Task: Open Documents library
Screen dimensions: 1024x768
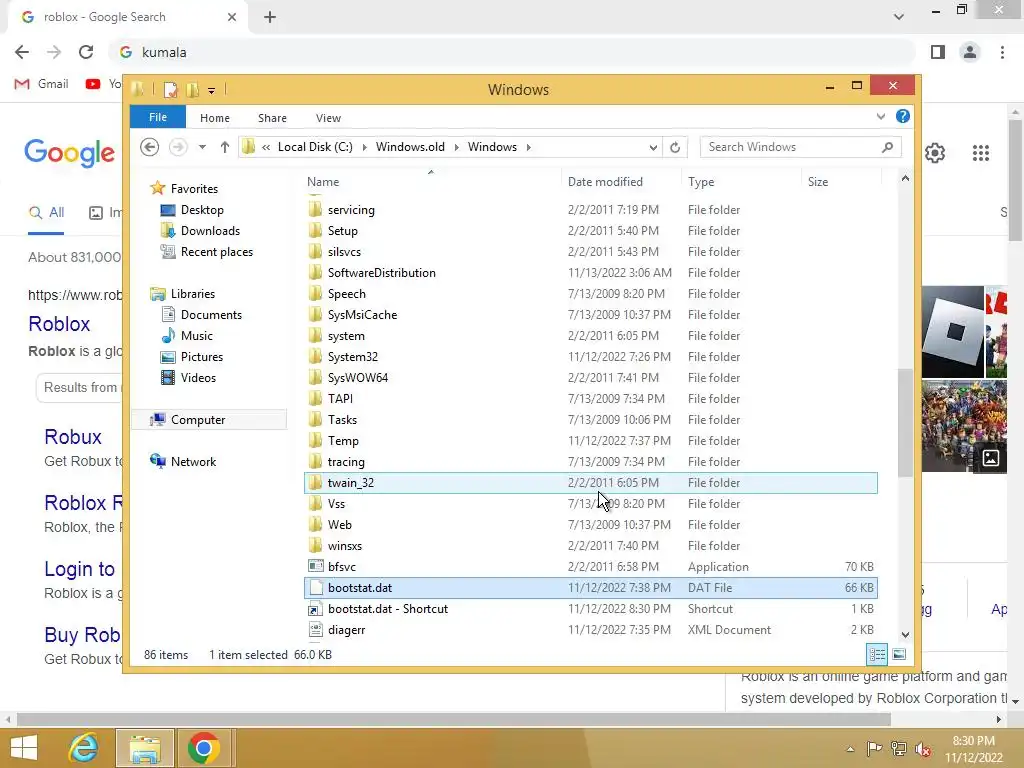Action: 211,315
